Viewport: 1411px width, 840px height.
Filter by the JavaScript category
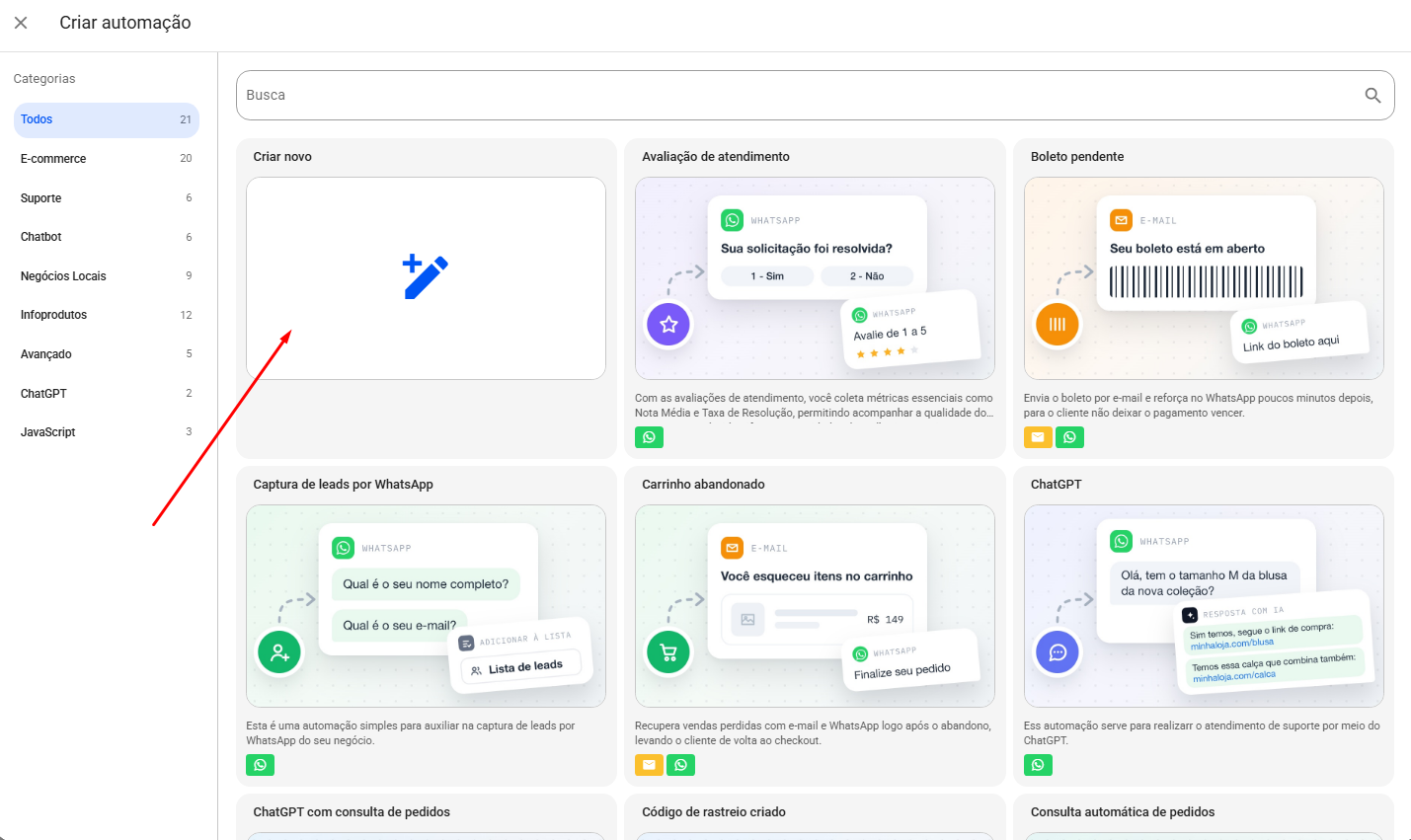click(x=107, y=432)
